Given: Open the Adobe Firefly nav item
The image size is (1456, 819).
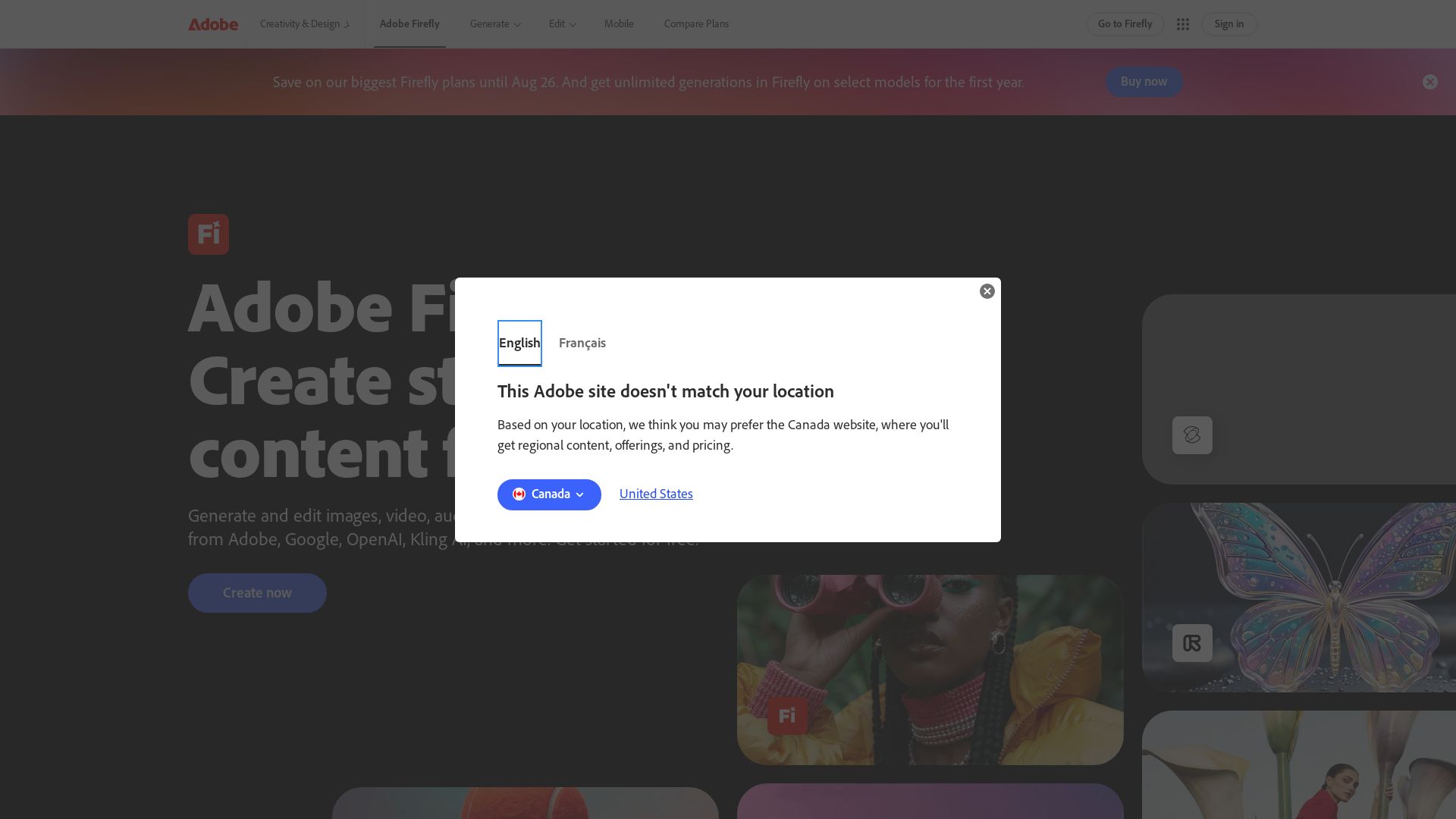Looking at the screenshot, I should [409, 24].
